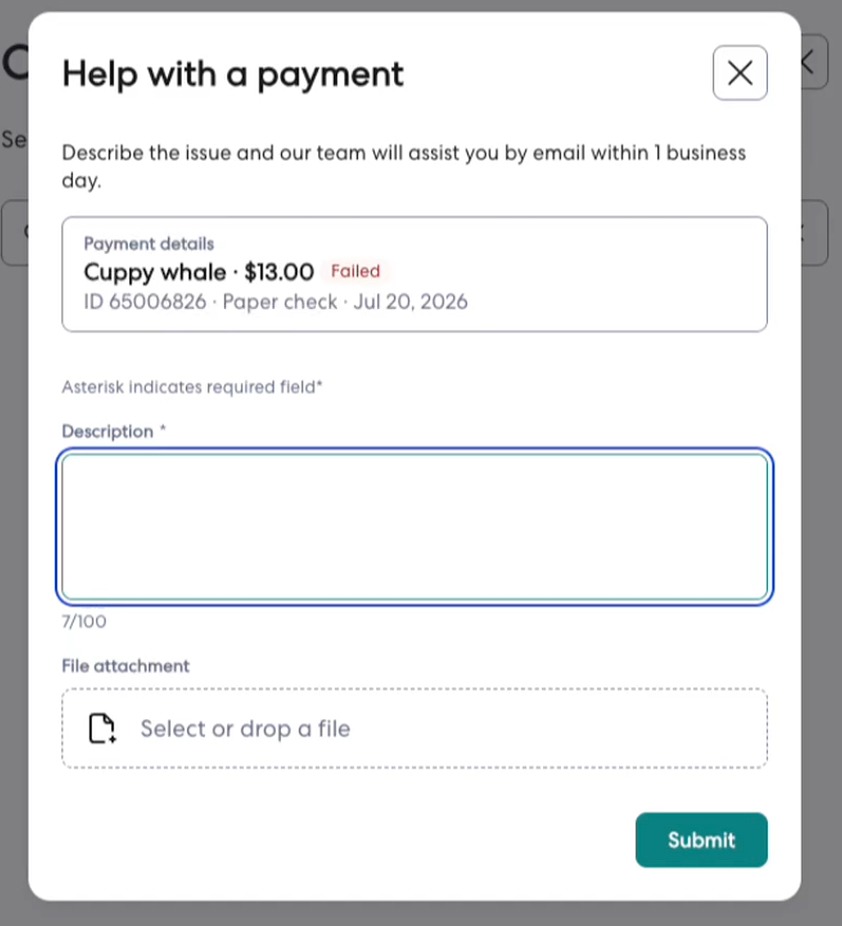Viewport: 842px width, 926px height.
Task: Click the File attachment label
Action: pos(126,666)
